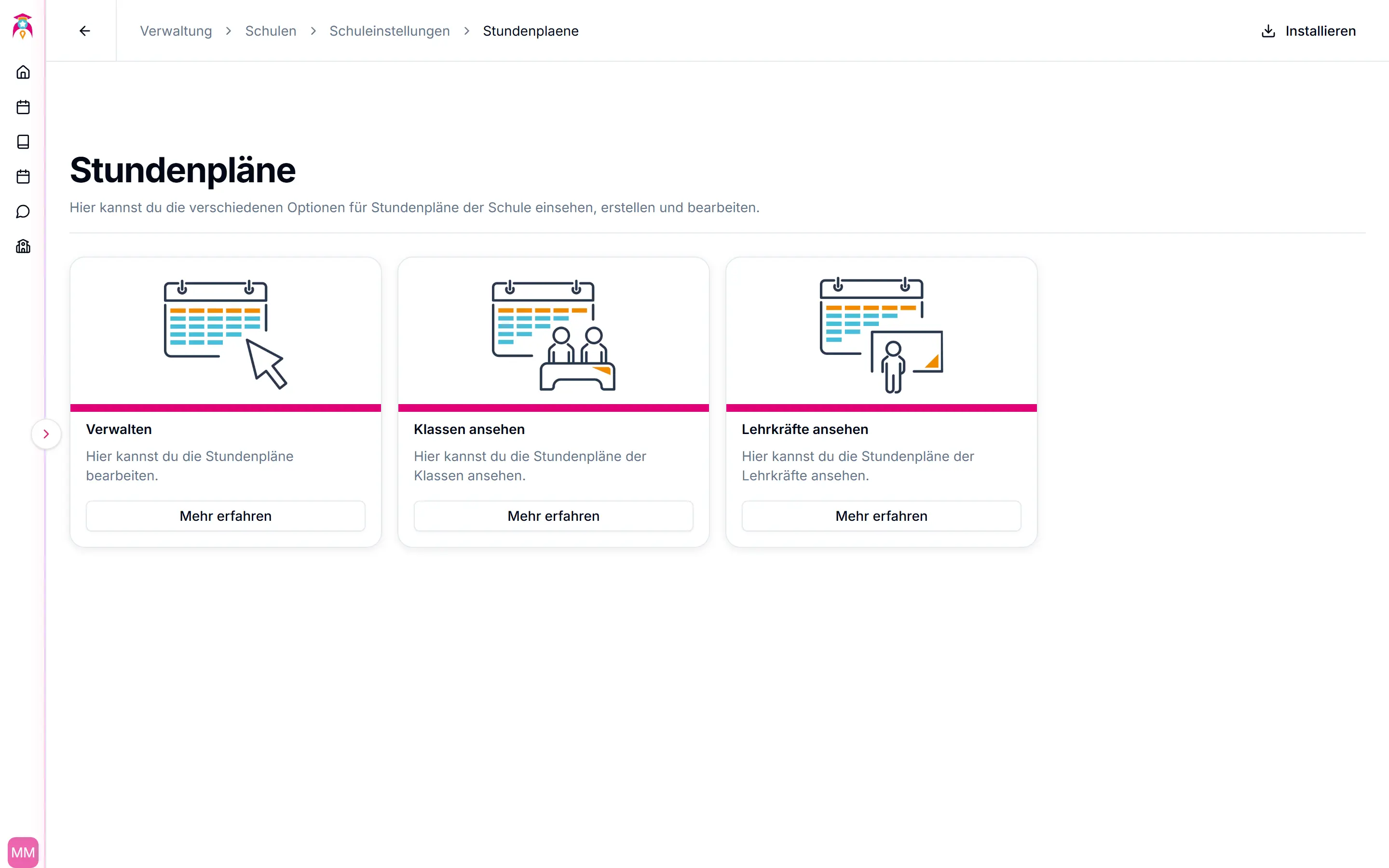Click Mehr erfahren under Klassen ansehen

553,515
